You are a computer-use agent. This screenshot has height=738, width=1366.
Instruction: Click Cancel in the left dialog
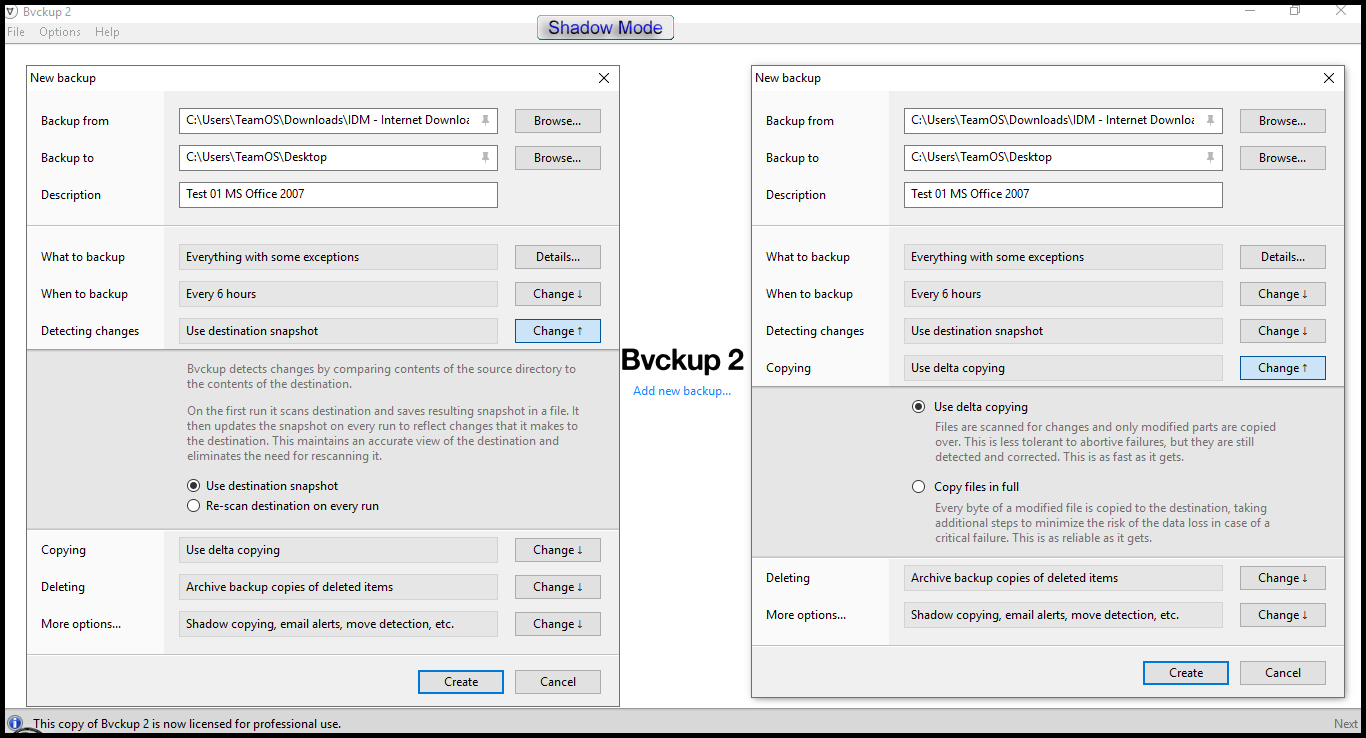click(558, 682)
